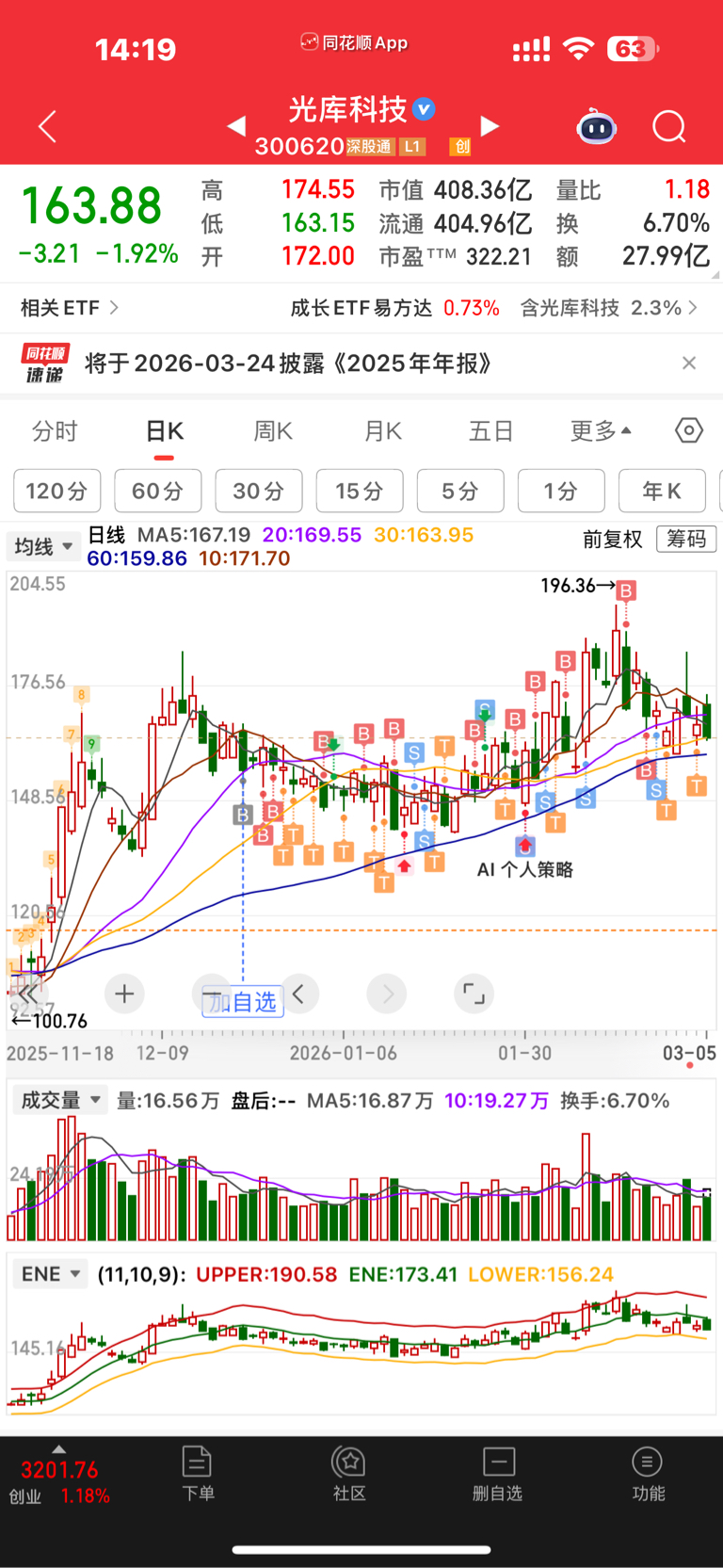Go to previous stock with left triangle

(x=236, y=126)
